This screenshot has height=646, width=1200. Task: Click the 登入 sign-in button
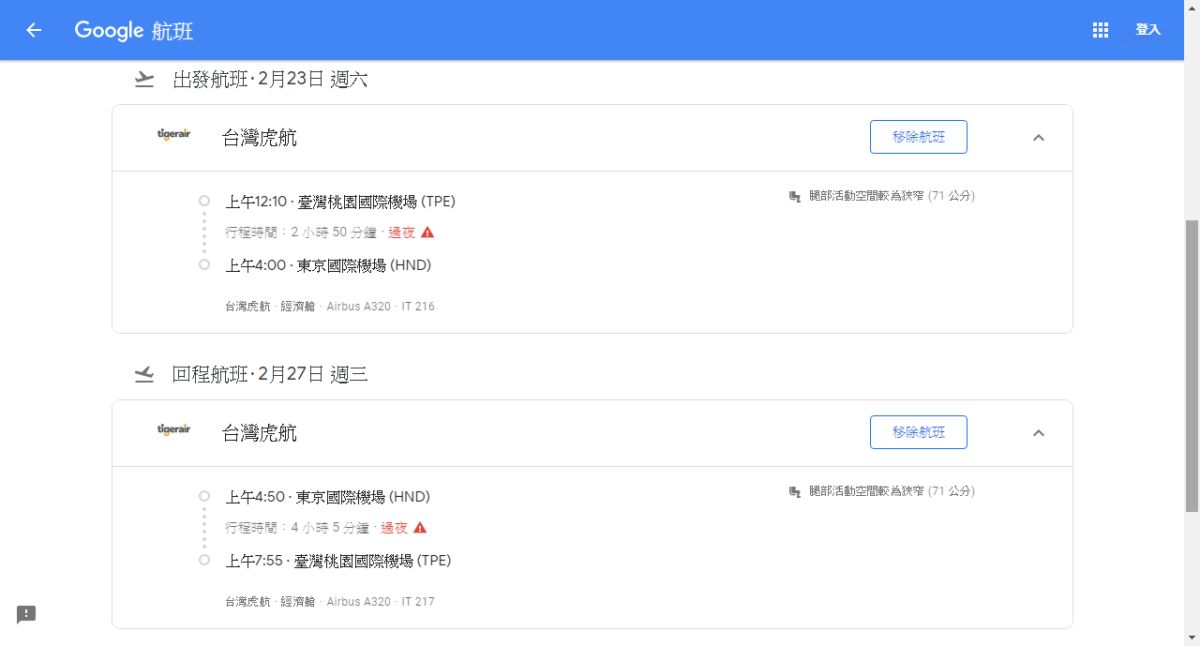[1148, 30]
